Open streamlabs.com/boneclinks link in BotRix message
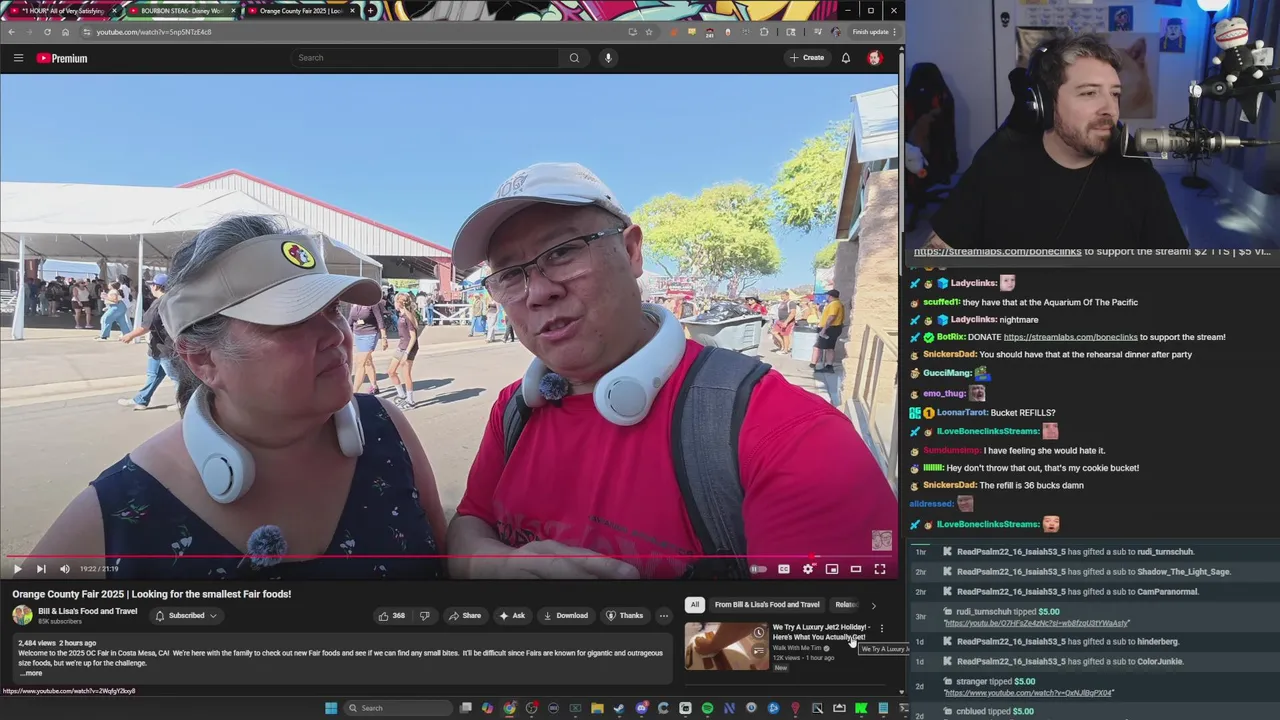 click(x=1070, y=337)
